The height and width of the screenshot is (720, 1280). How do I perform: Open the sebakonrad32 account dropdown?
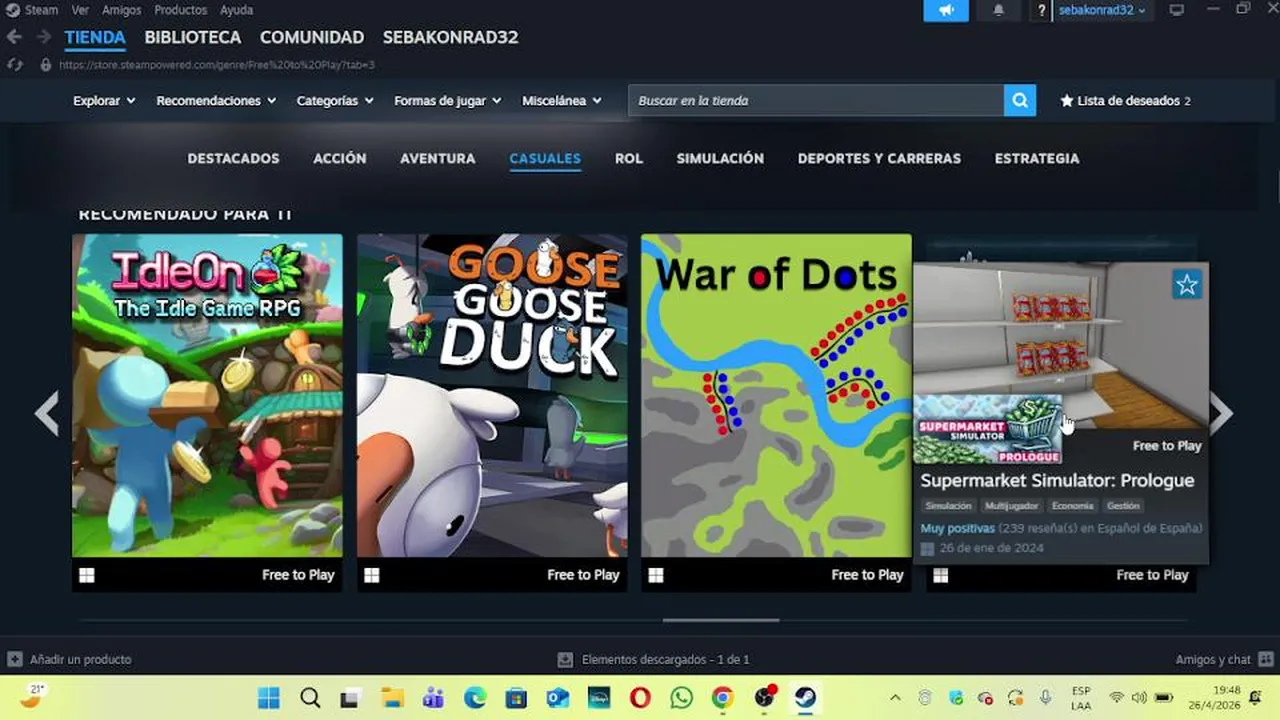click(x=1102, y=10)
